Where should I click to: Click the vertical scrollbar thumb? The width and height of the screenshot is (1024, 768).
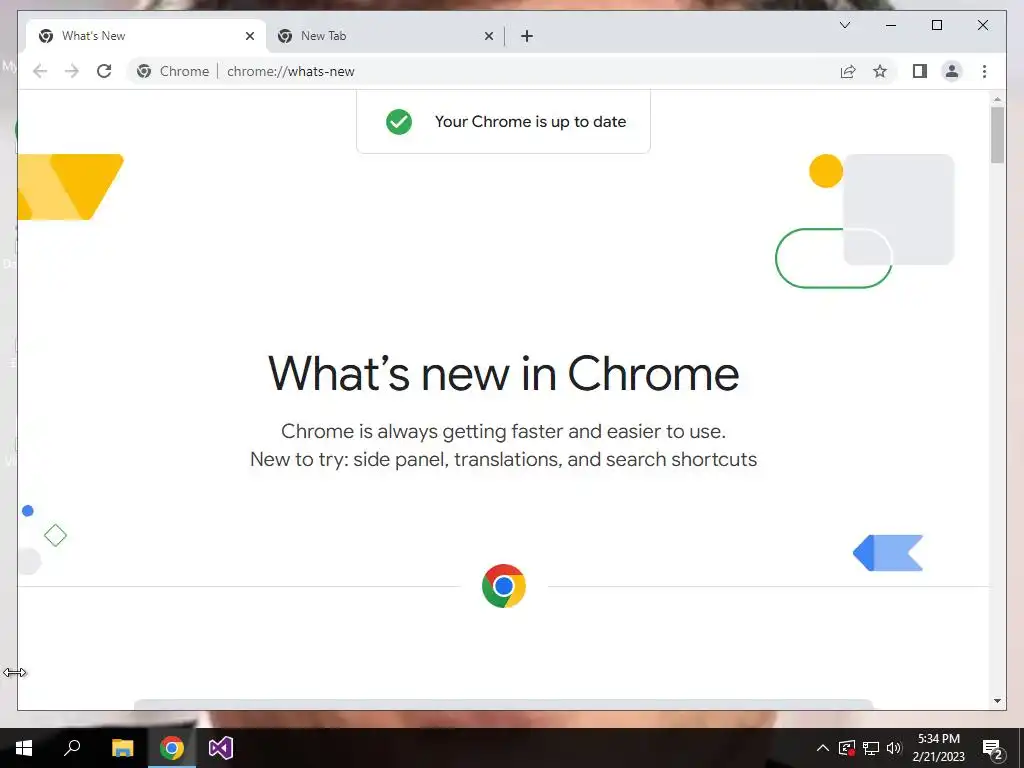click(x=997, y=135)
